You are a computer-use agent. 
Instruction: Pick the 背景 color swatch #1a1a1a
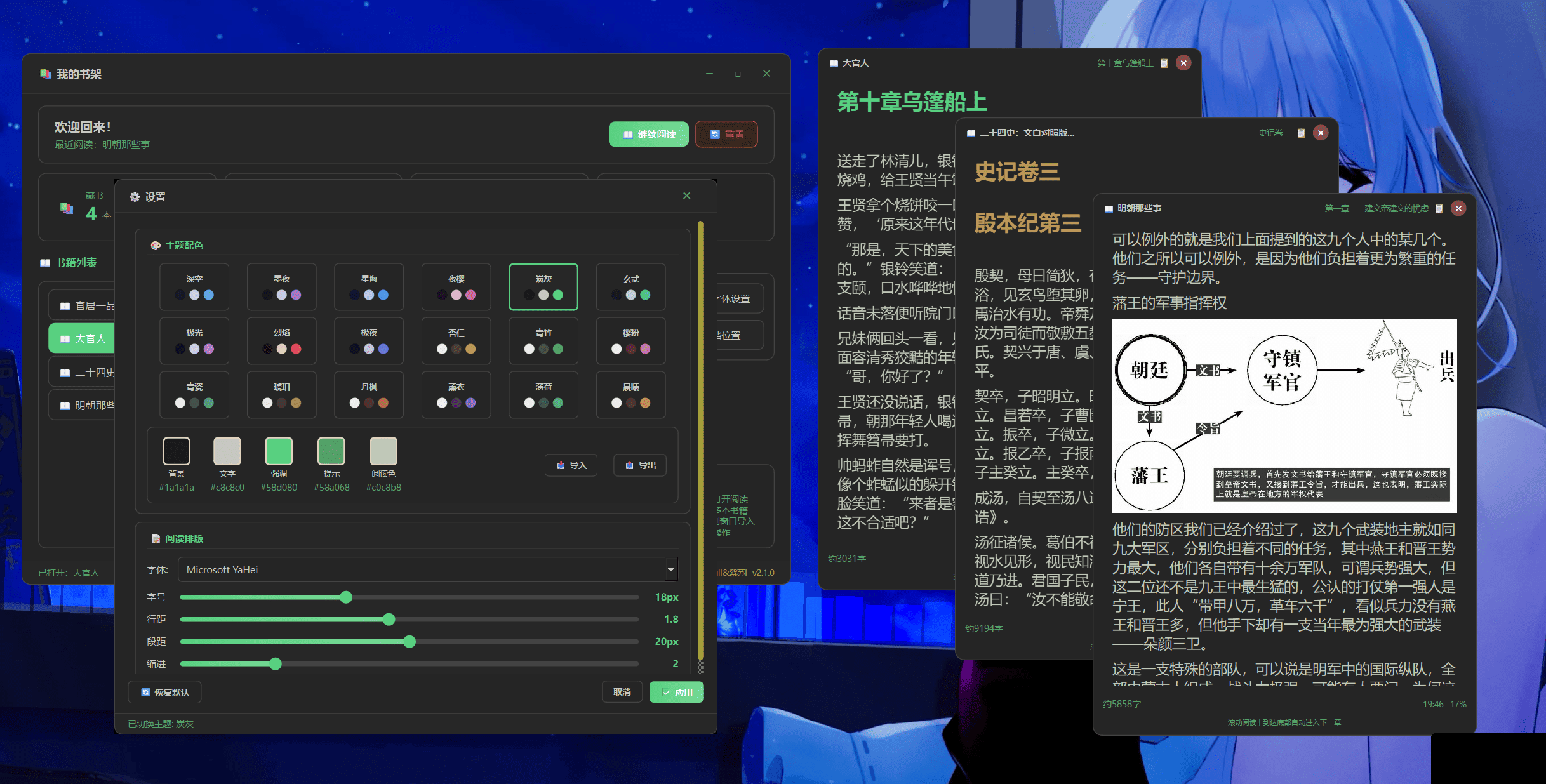pos(177,451)
